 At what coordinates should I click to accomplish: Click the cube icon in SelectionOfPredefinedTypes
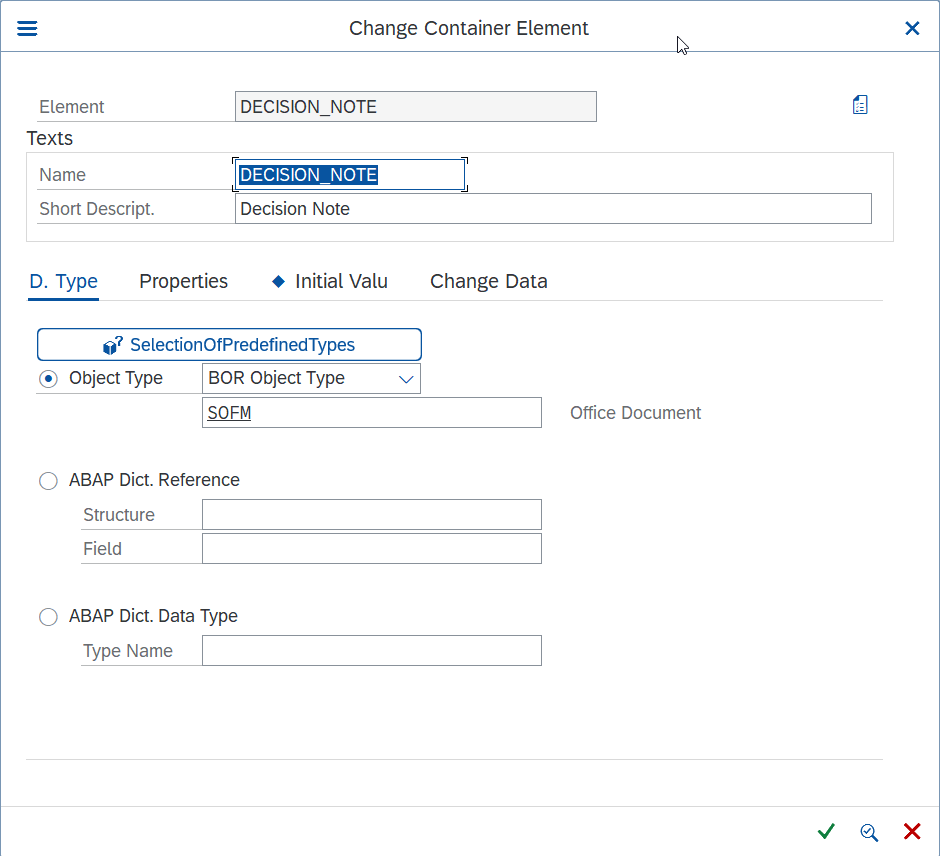pos(112,345)
